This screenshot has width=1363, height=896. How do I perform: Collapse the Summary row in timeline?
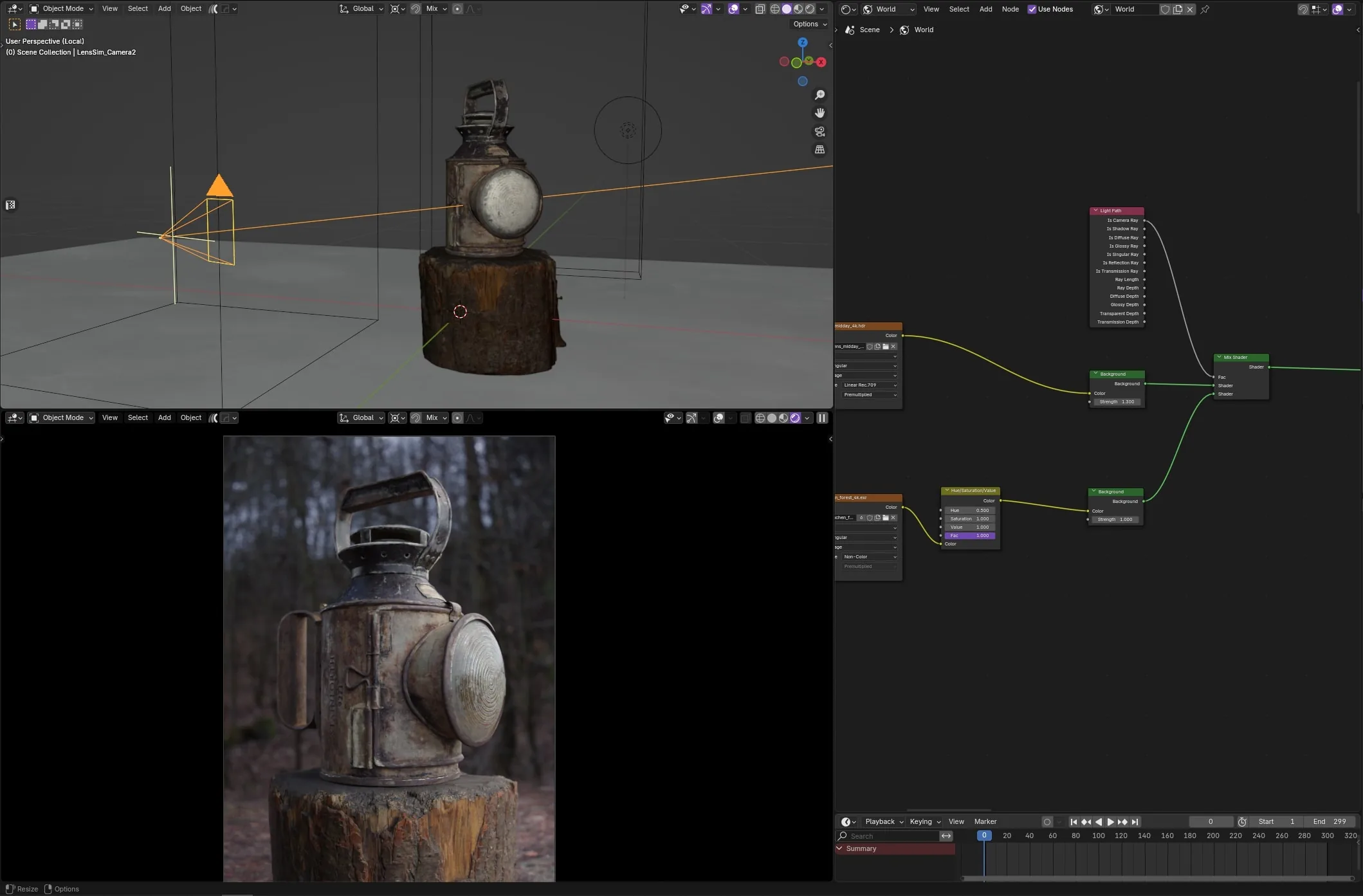[x=839, y=848]
